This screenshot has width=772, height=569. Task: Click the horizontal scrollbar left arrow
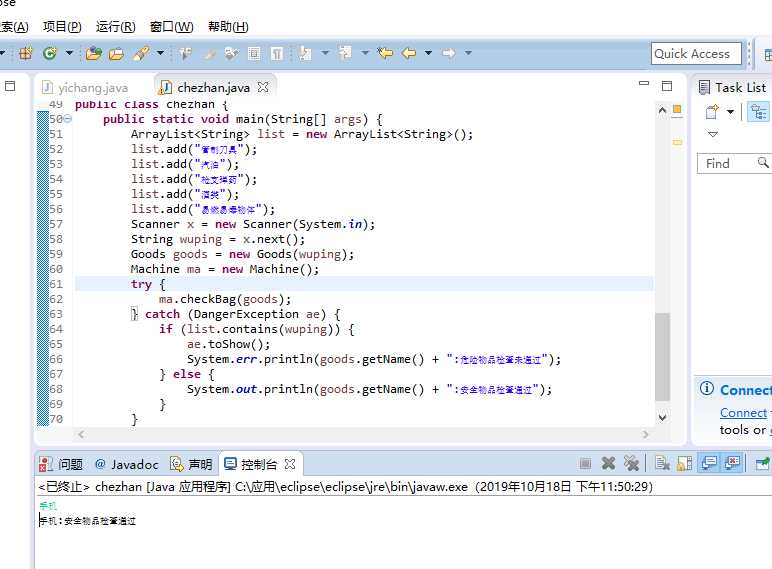coord(81,434)
